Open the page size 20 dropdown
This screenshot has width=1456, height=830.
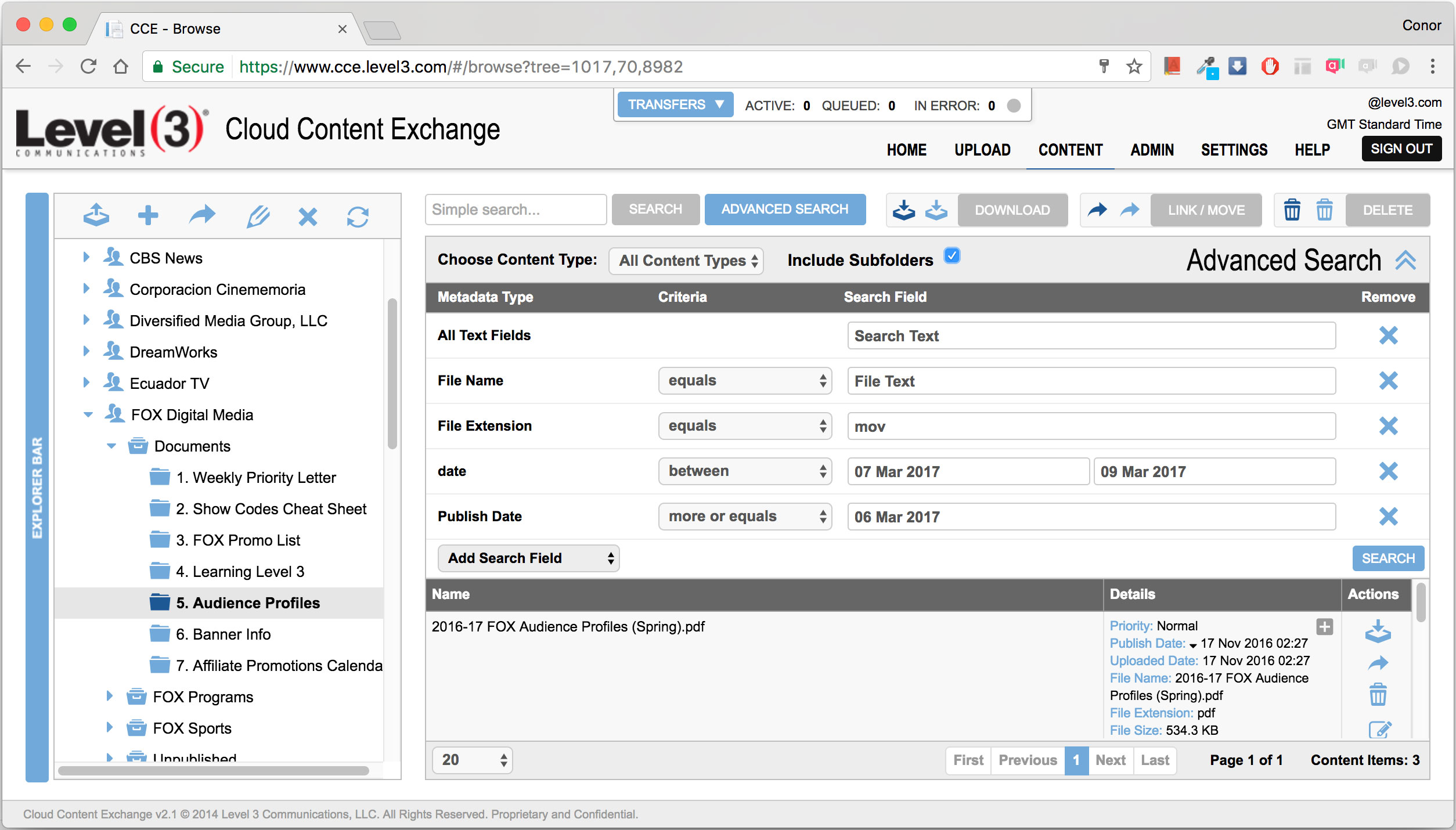coord(473,760)
